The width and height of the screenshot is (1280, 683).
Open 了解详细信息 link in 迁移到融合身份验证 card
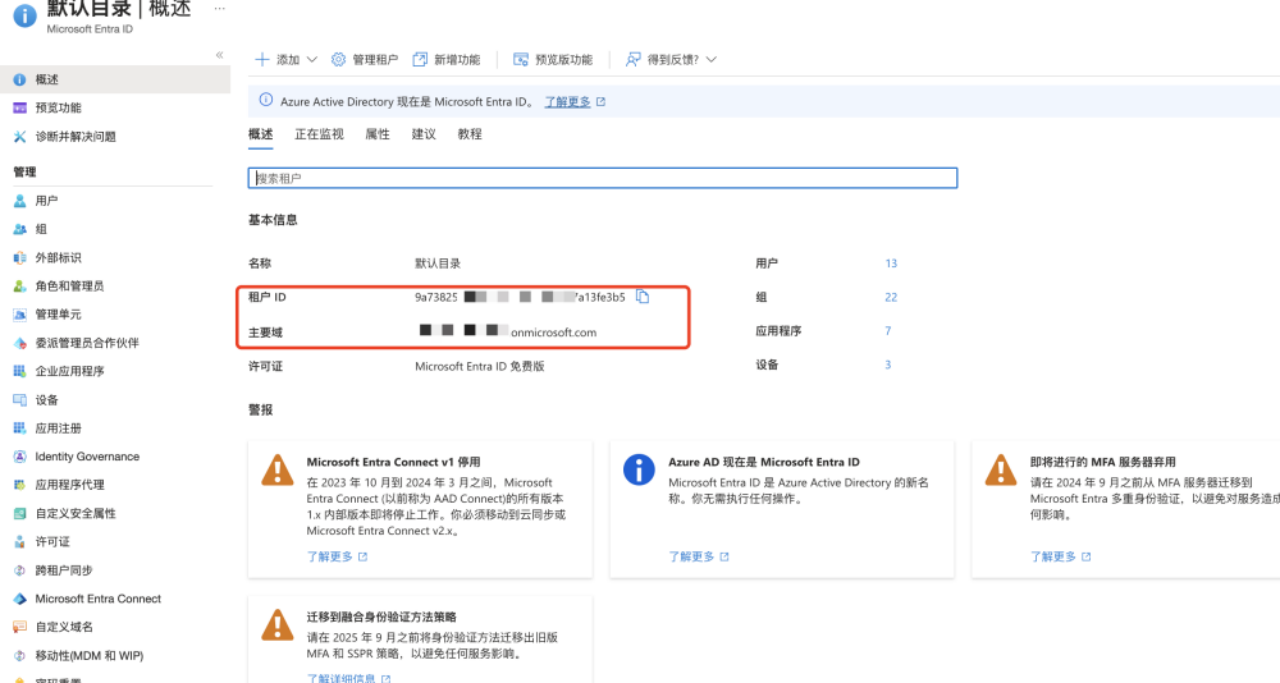[x=348, y=679]
